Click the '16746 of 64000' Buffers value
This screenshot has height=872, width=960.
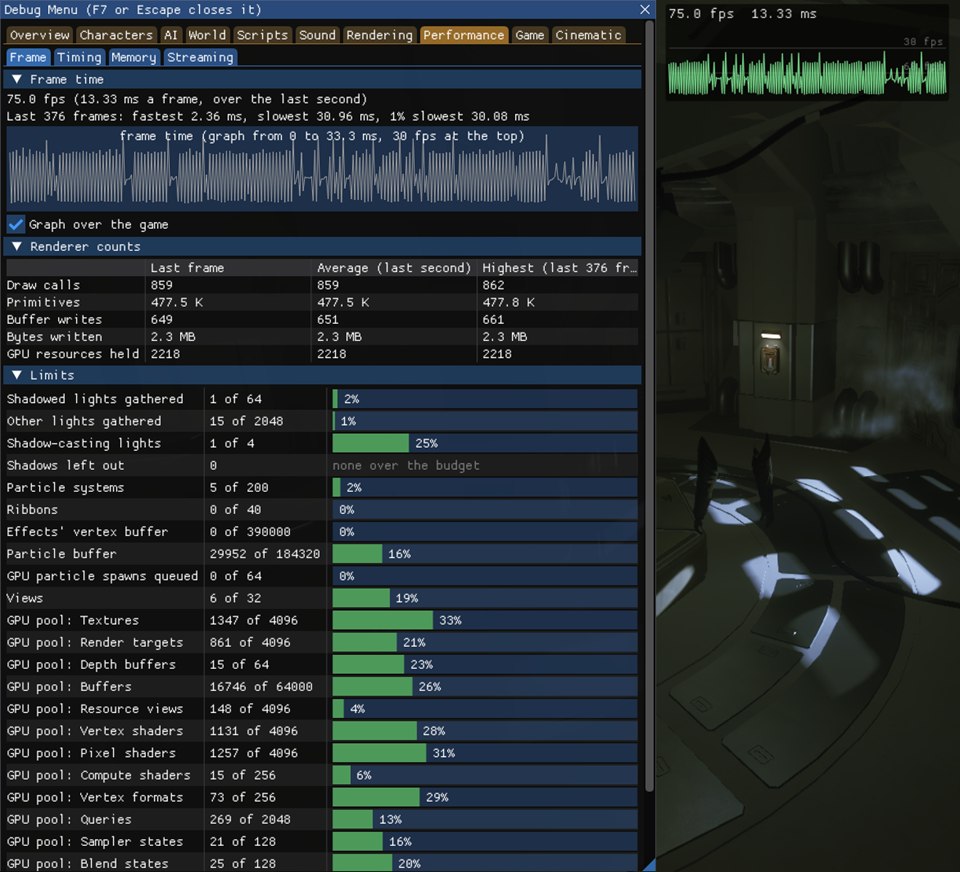click(261, 686)
